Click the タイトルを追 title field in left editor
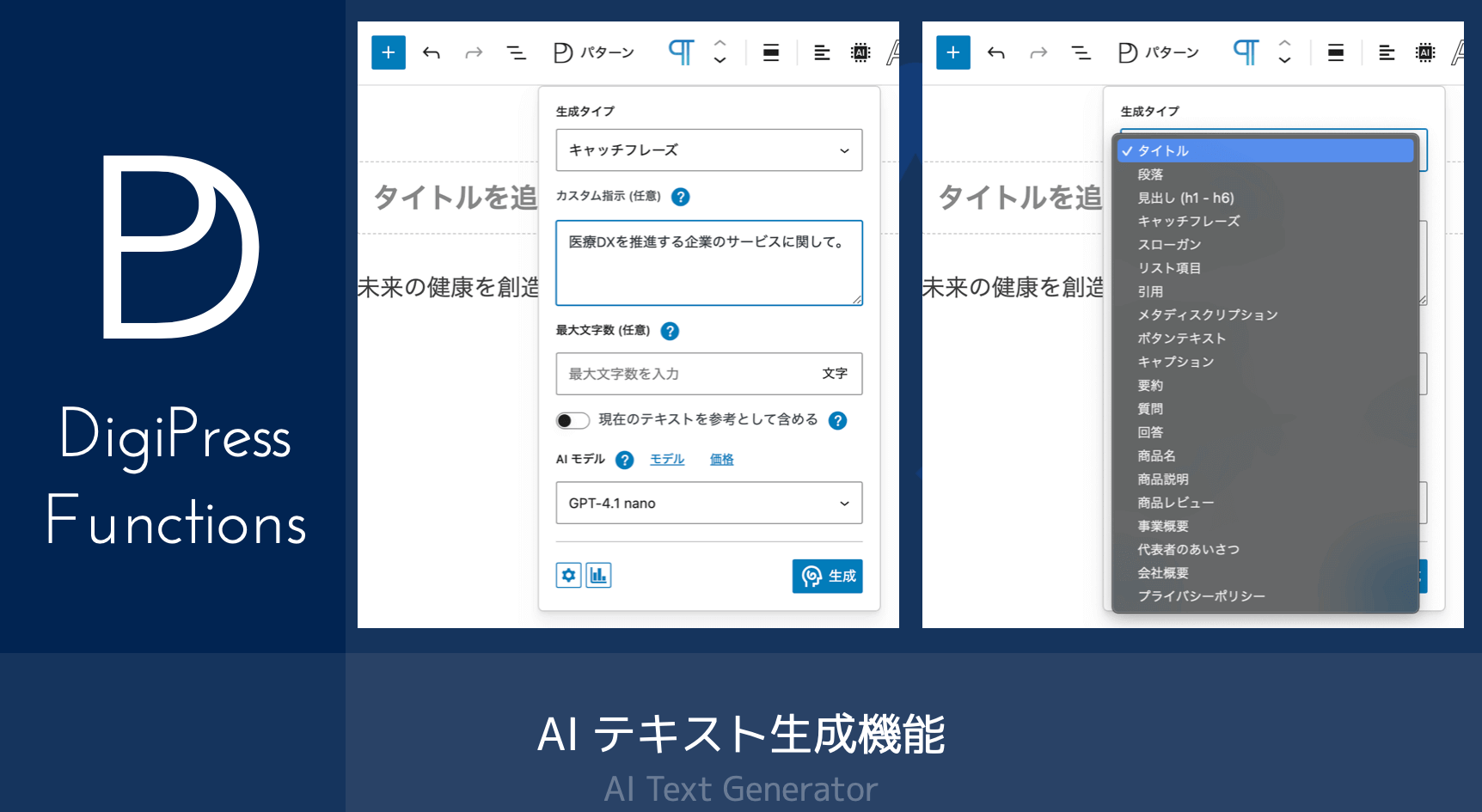1482x812 pixels. pyautogui.click(x=455, y=198)
